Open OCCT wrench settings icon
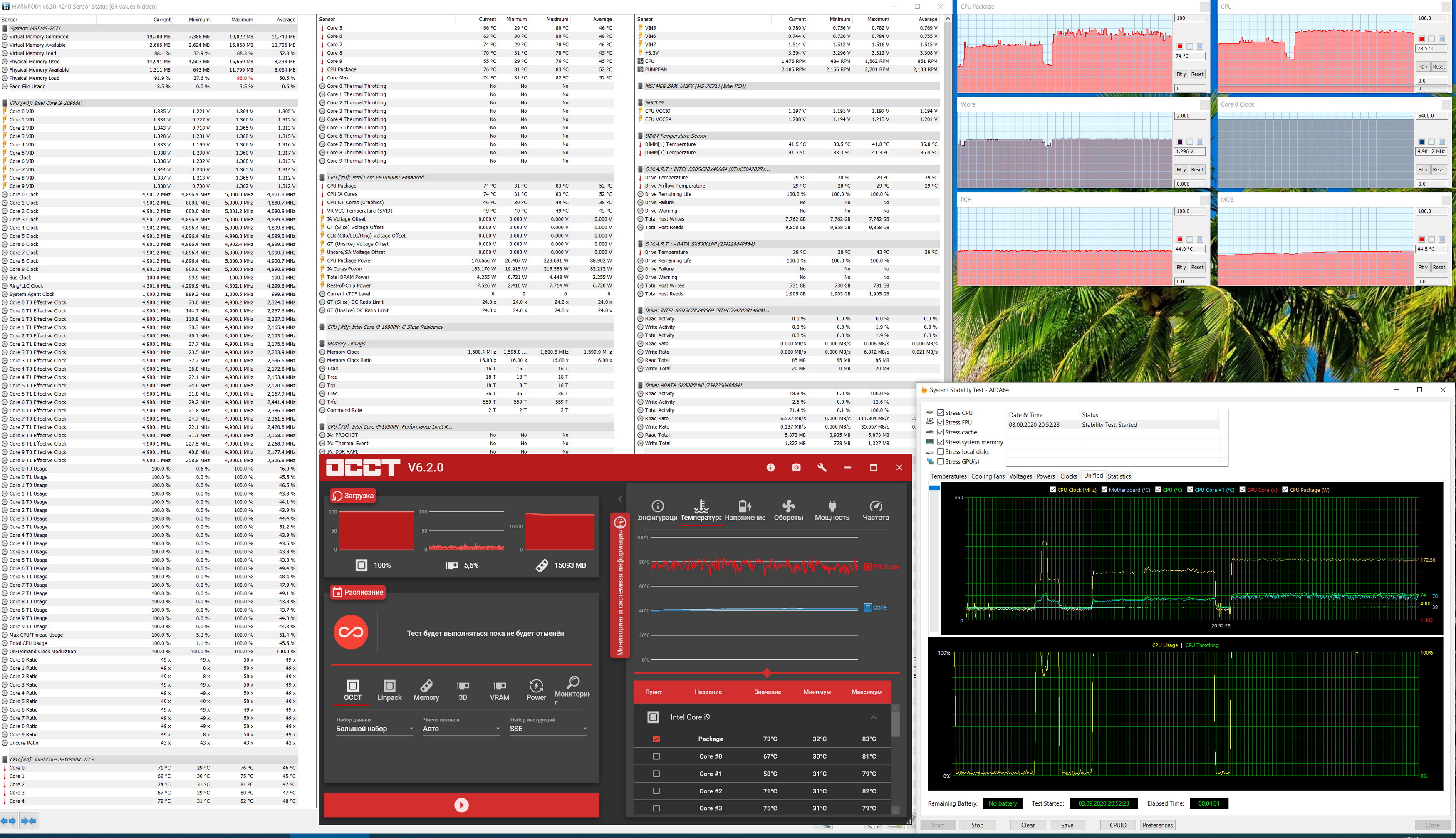Screen dimensions: 1456x838 point(822,467)
